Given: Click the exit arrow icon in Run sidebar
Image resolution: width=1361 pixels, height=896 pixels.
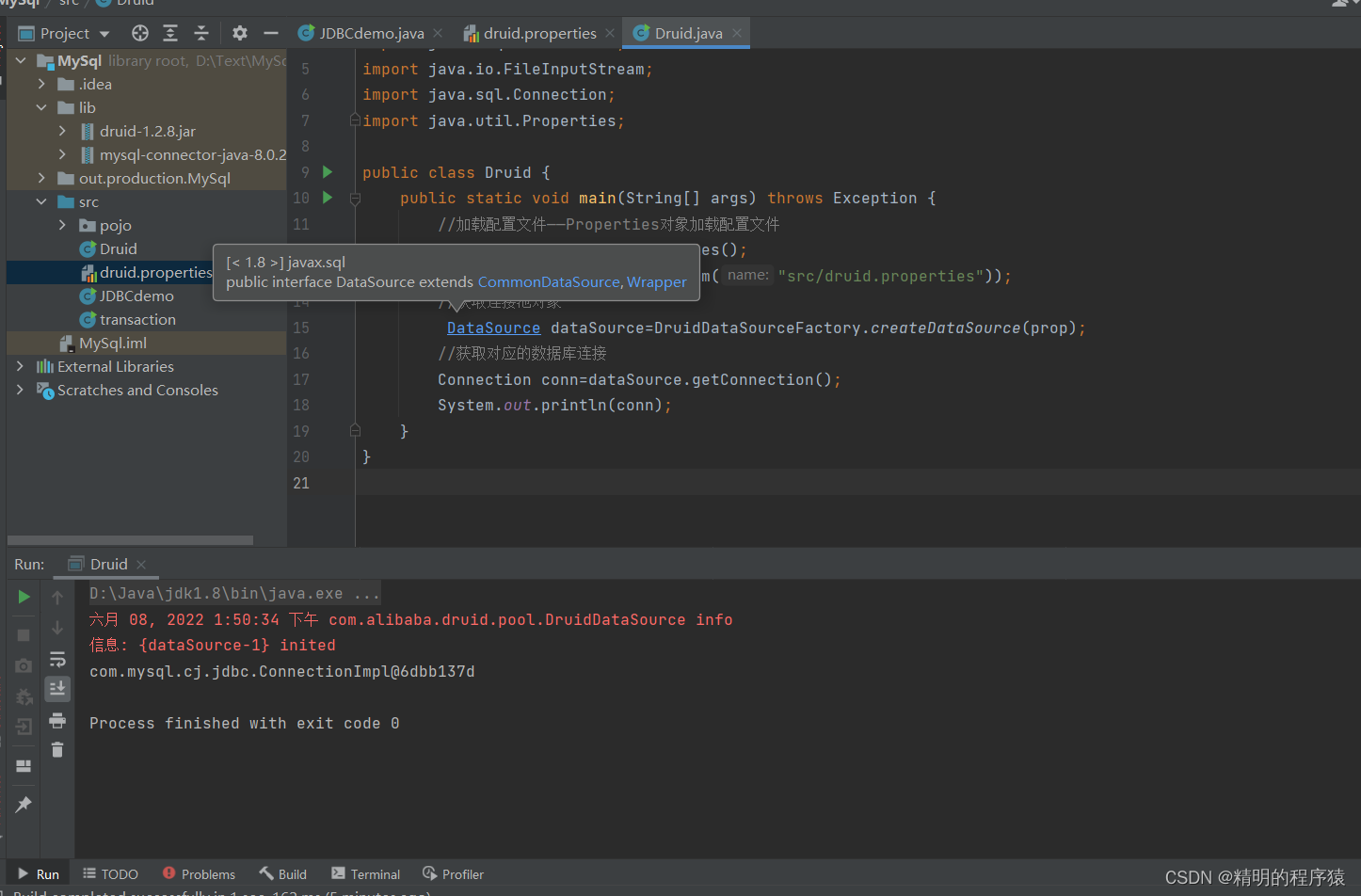Looking at the screenshot, I should (x=24, y=727).
